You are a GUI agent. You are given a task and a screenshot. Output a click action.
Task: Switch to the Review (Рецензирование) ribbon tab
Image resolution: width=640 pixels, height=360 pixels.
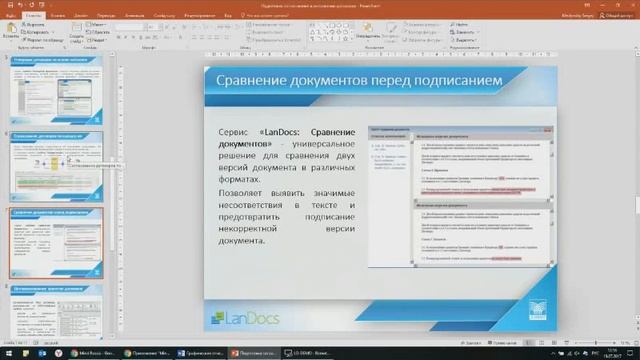200,16
